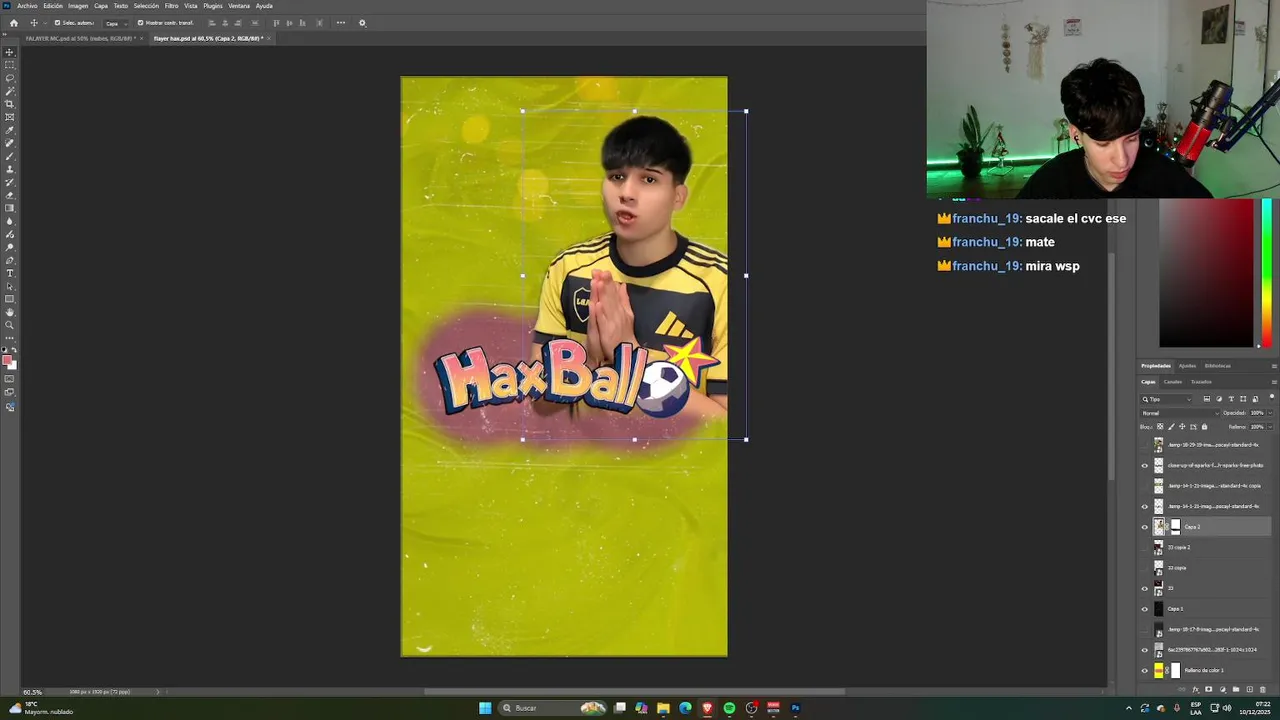Select the Horizontal Type tool

pyautogui.click(x=10, y=273)
